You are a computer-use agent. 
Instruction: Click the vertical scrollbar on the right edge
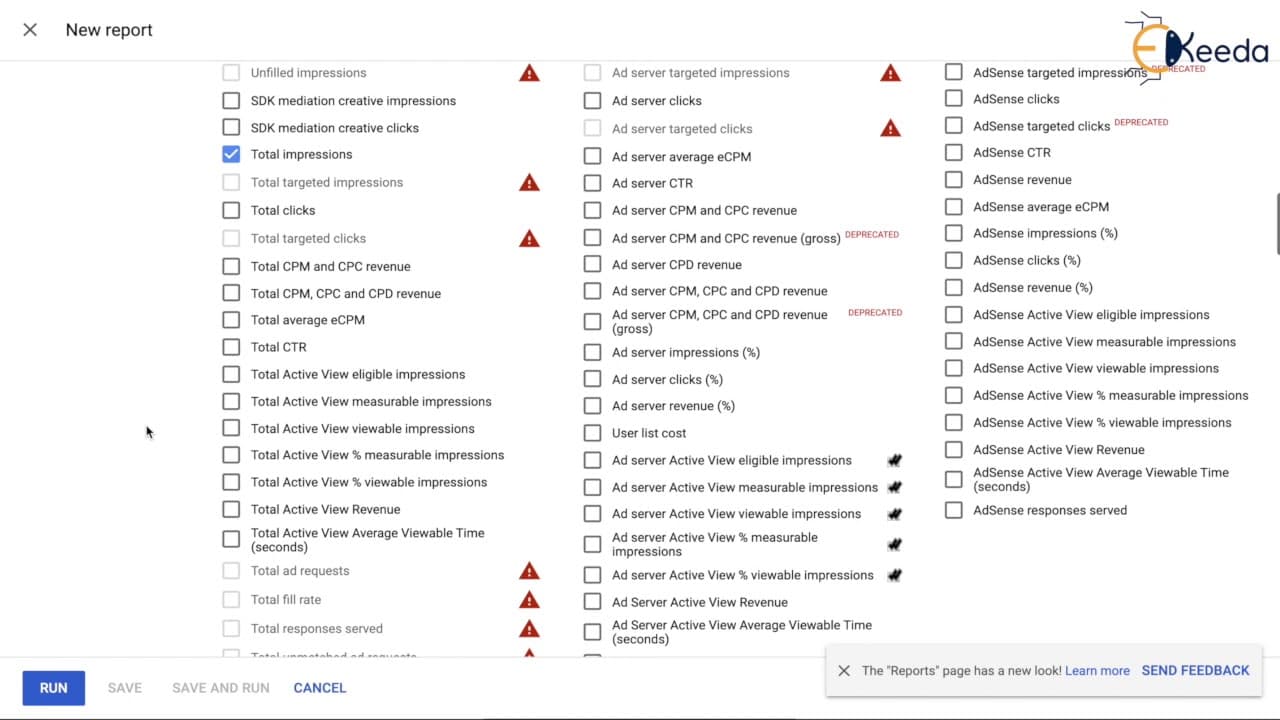tap(1276, 225)
